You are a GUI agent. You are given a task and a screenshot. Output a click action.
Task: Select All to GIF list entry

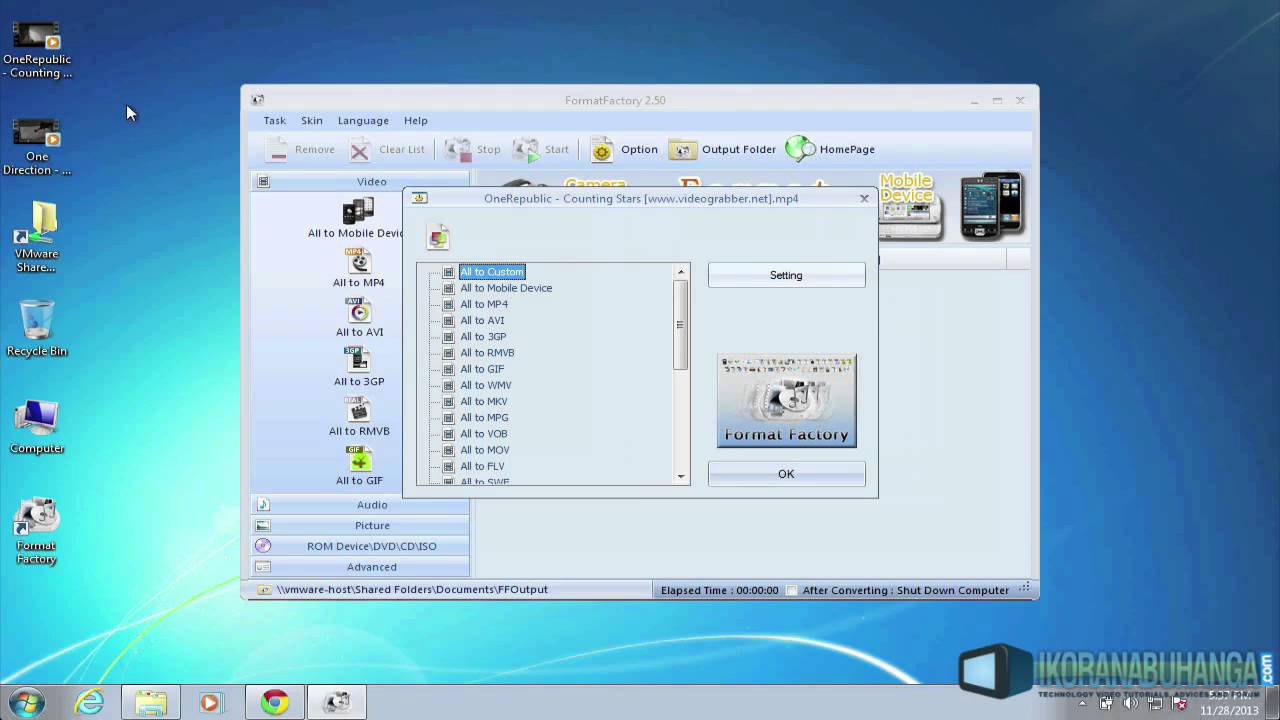pos(482,369)
